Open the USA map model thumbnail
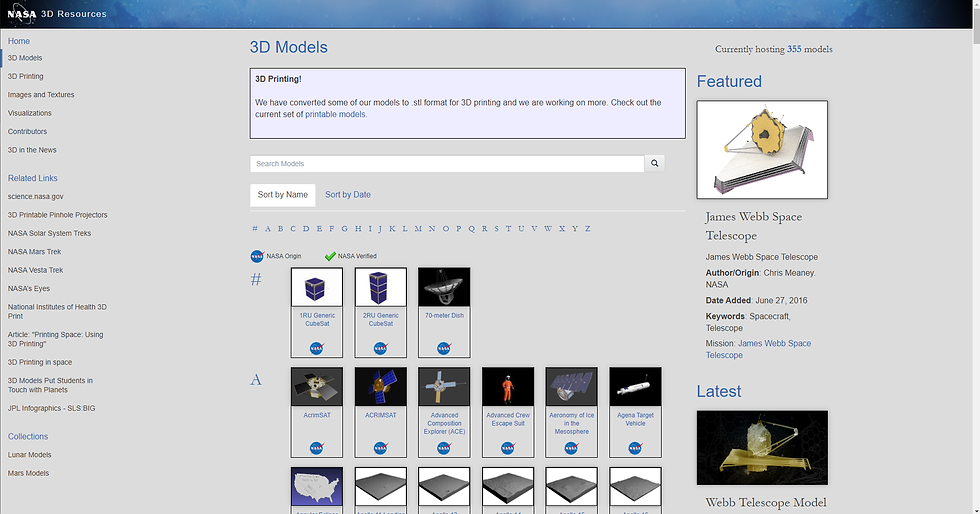 click(317, 486)
